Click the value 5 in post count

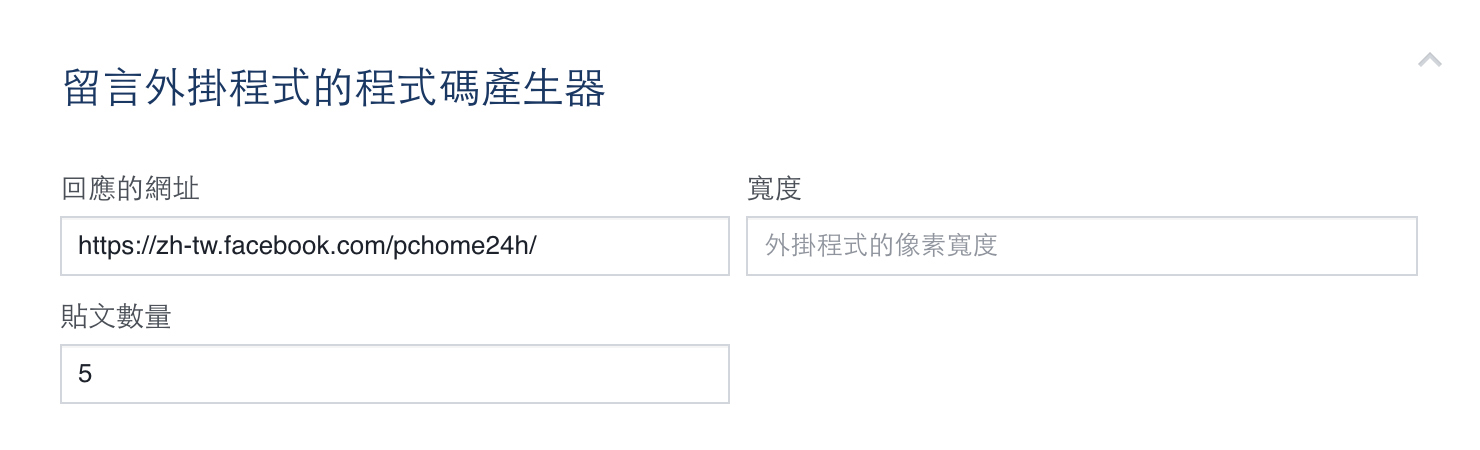[85, 375]
